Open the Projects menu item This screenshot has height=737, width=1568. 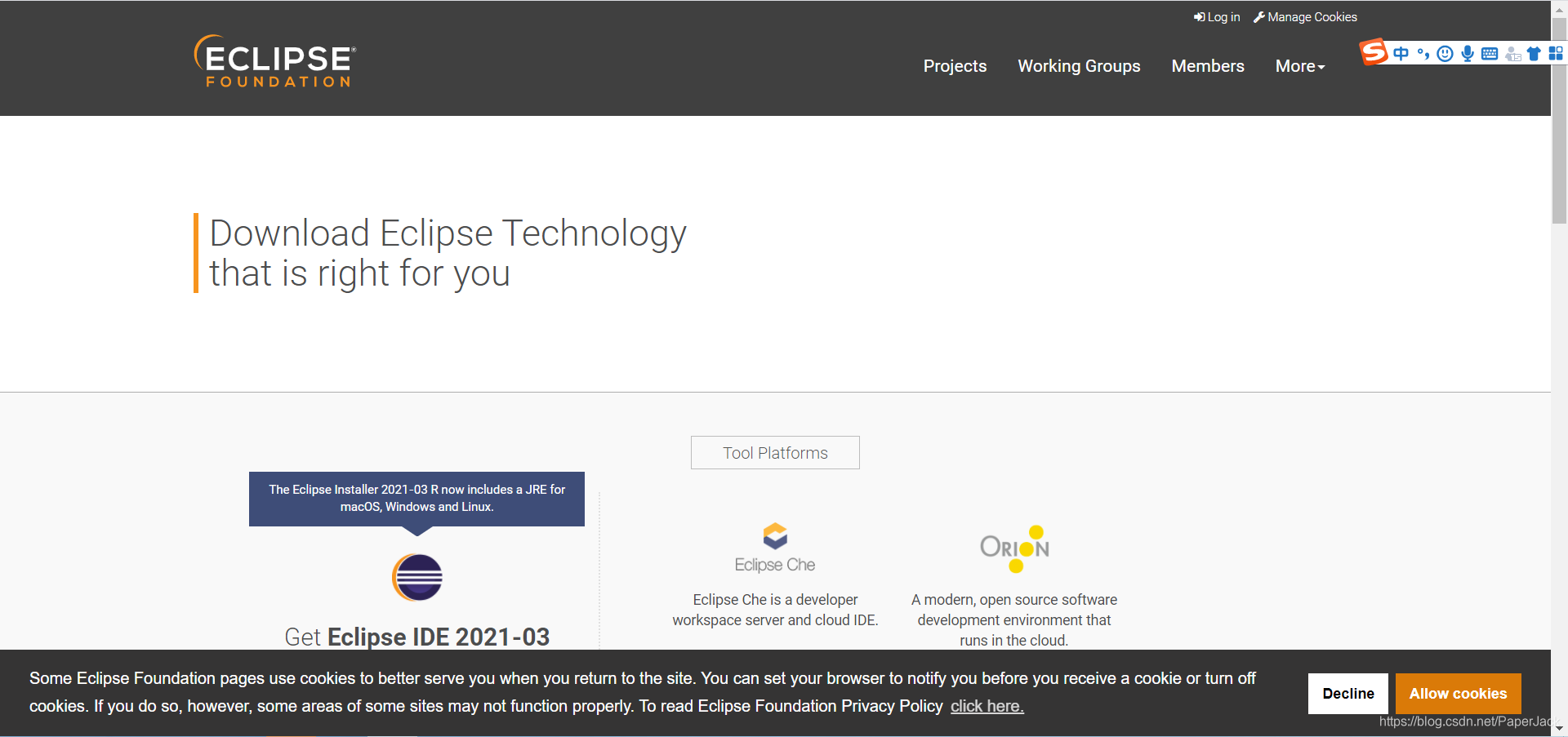(955, 66)
